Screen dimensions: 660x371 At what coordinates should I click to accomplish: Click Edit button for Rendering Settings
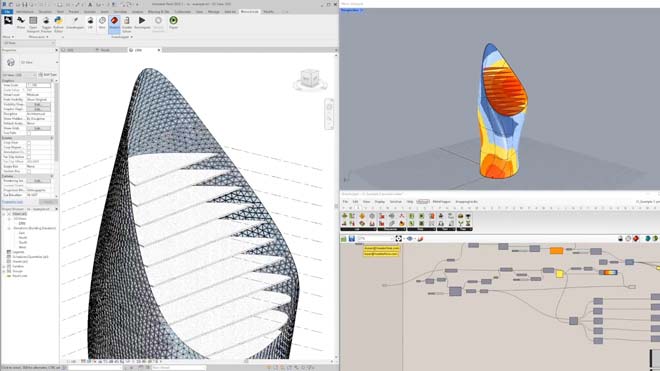[38, 181]
